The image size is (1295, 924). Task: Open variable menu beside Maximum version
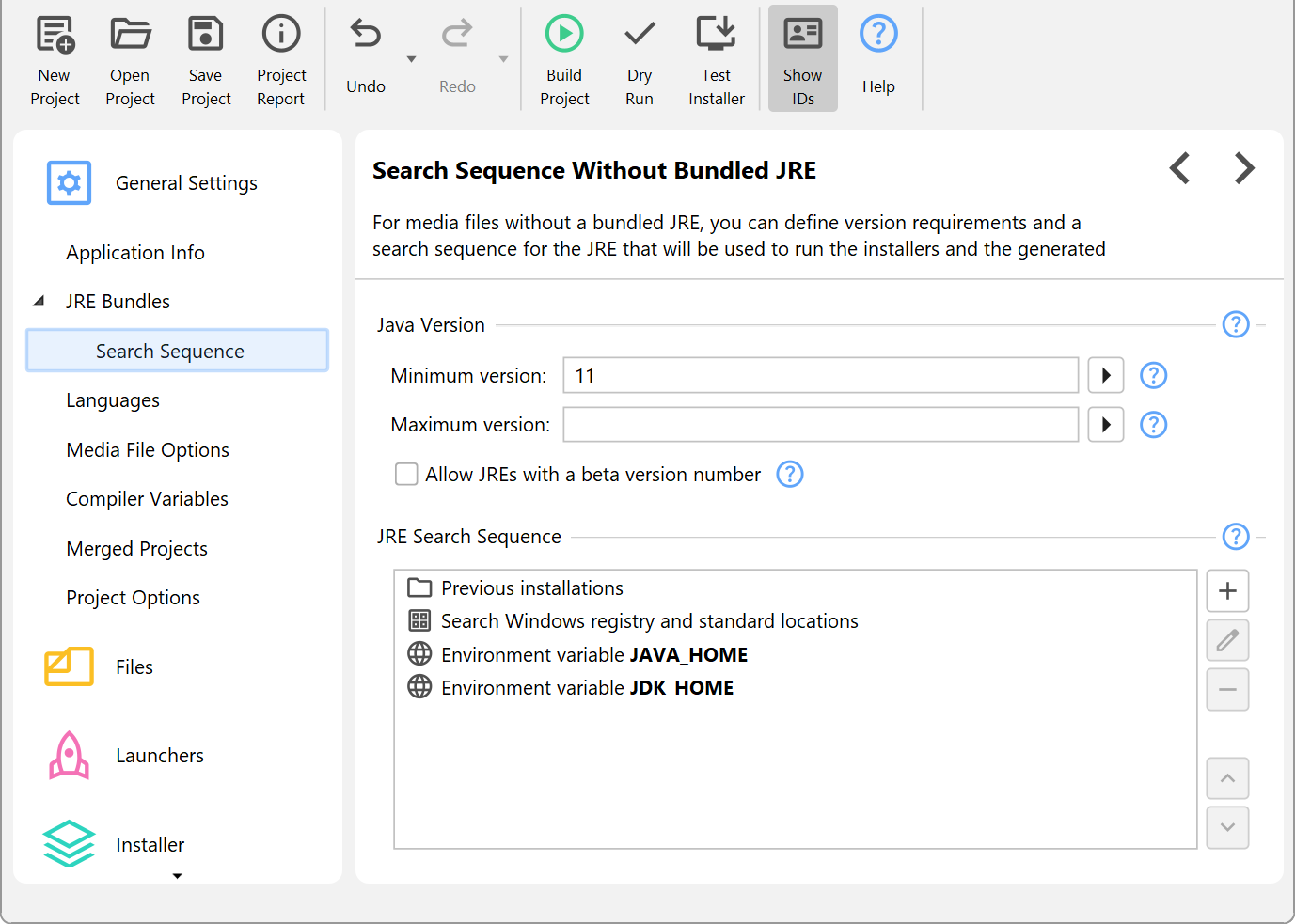tap(1106, 425)
